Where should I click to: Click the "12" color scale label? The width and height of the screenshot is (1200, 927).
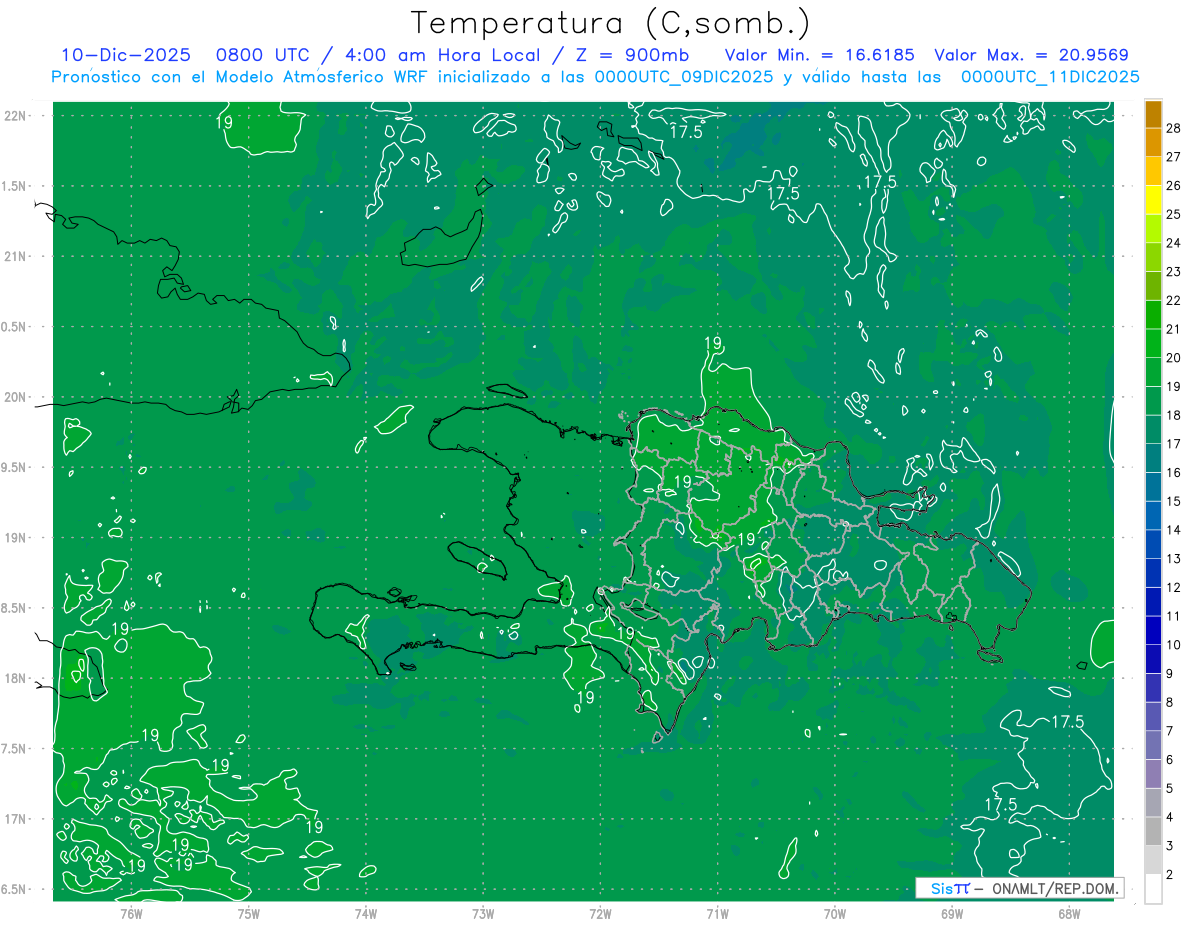coord(1175,588)
